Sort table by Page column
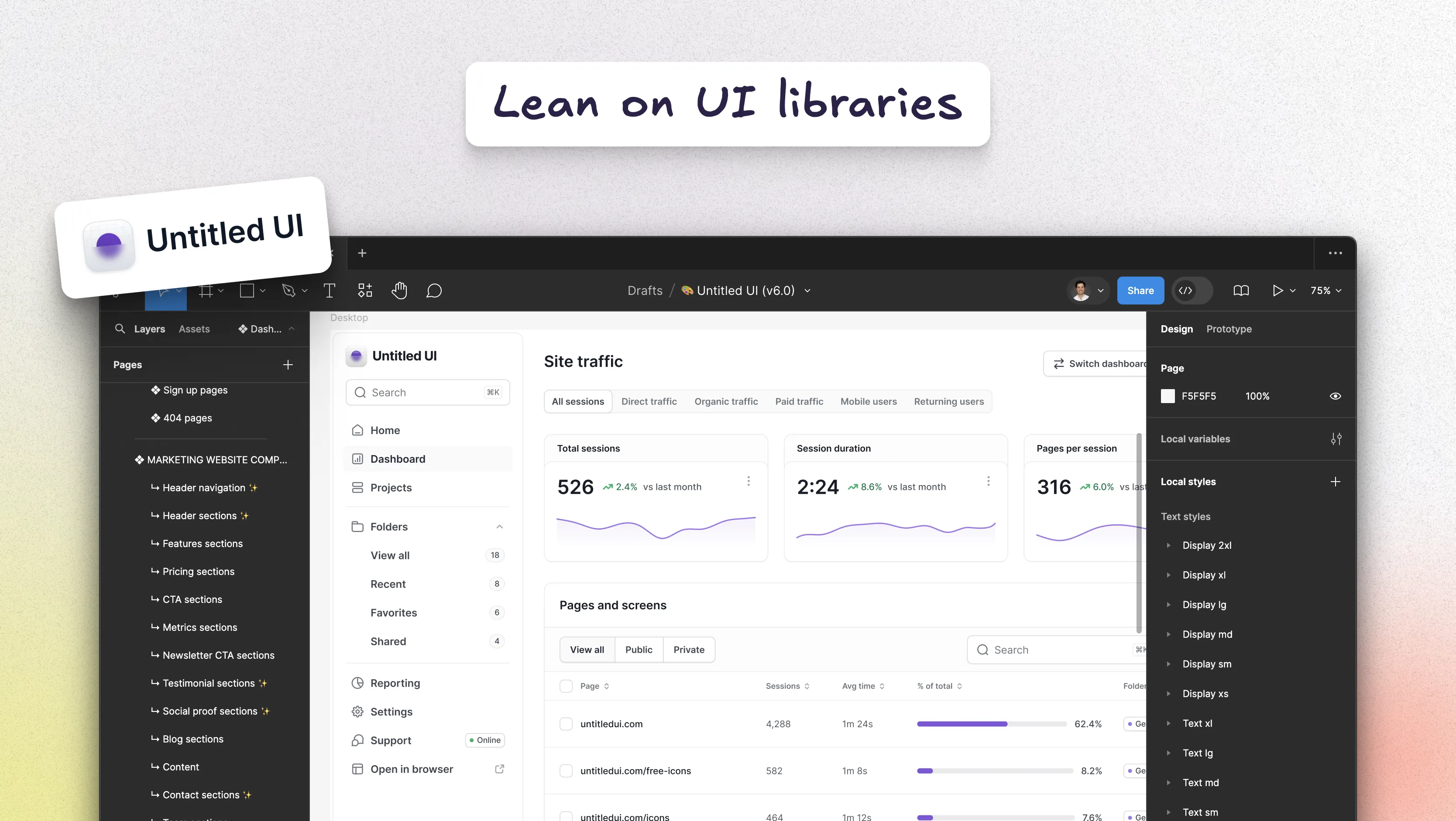 594,686
